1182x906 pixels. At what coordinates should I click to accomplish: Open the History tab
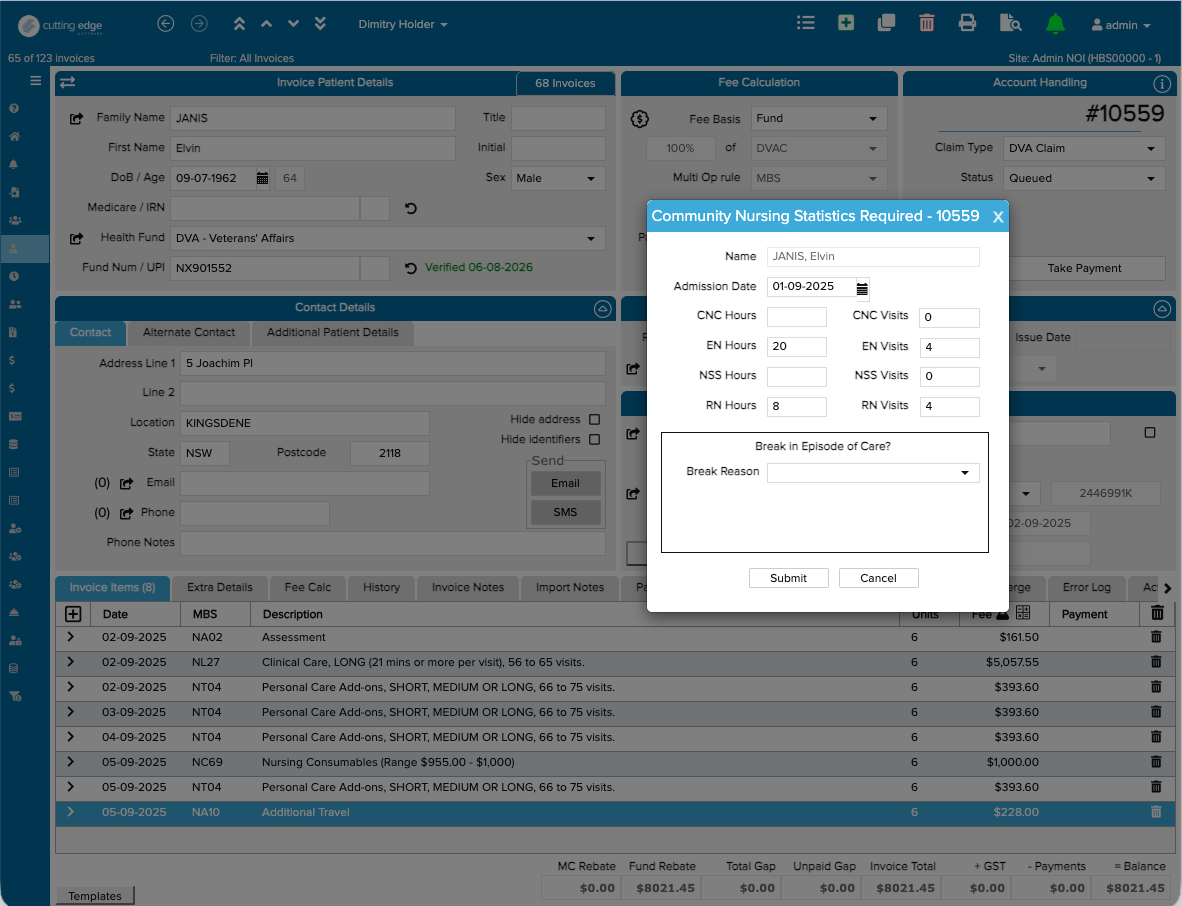pyautogui.click(x=381, y=587)
